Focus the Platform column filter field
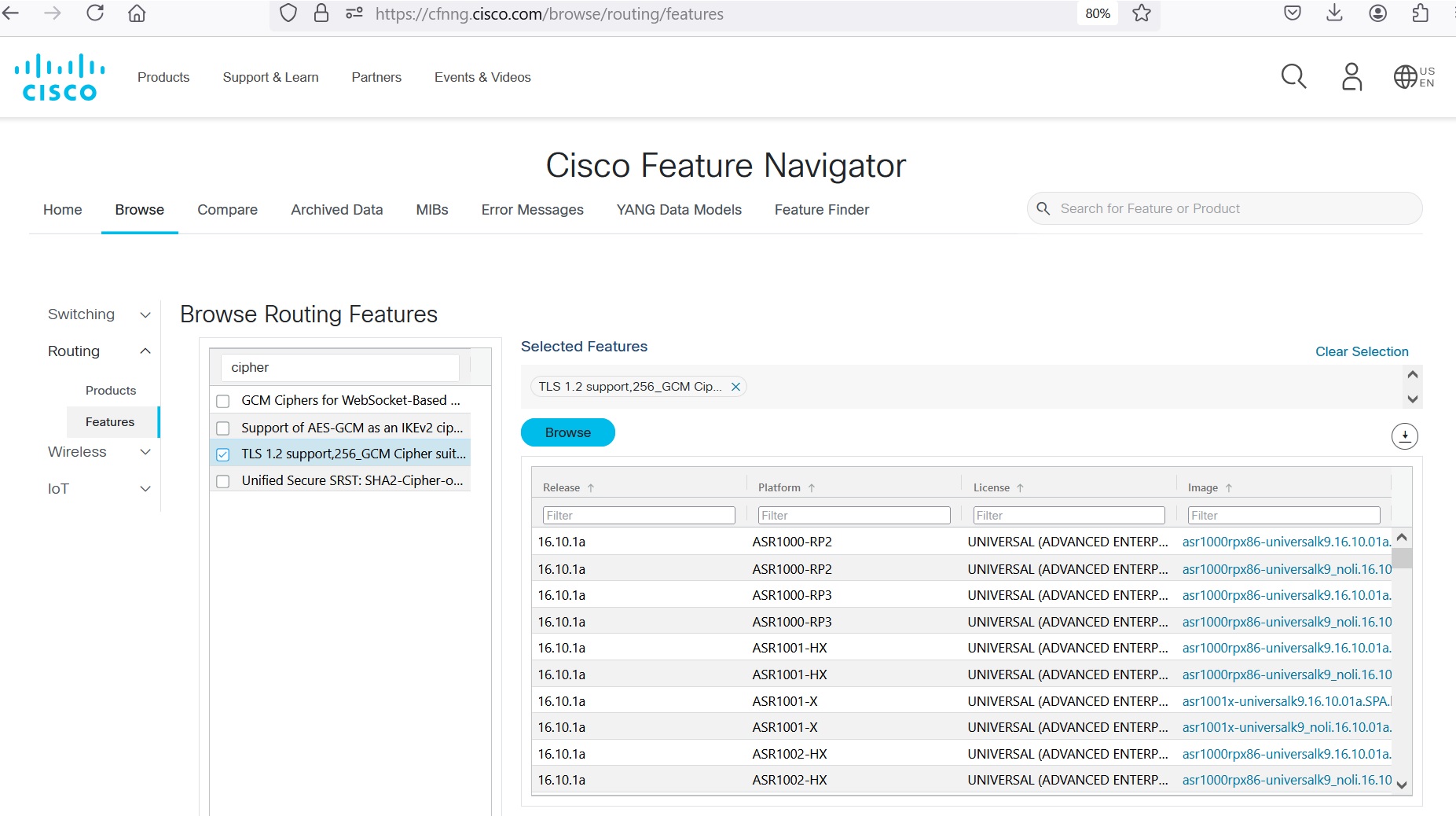Image resolution: width=1456 pixels, height=816 pixels. 853,516
